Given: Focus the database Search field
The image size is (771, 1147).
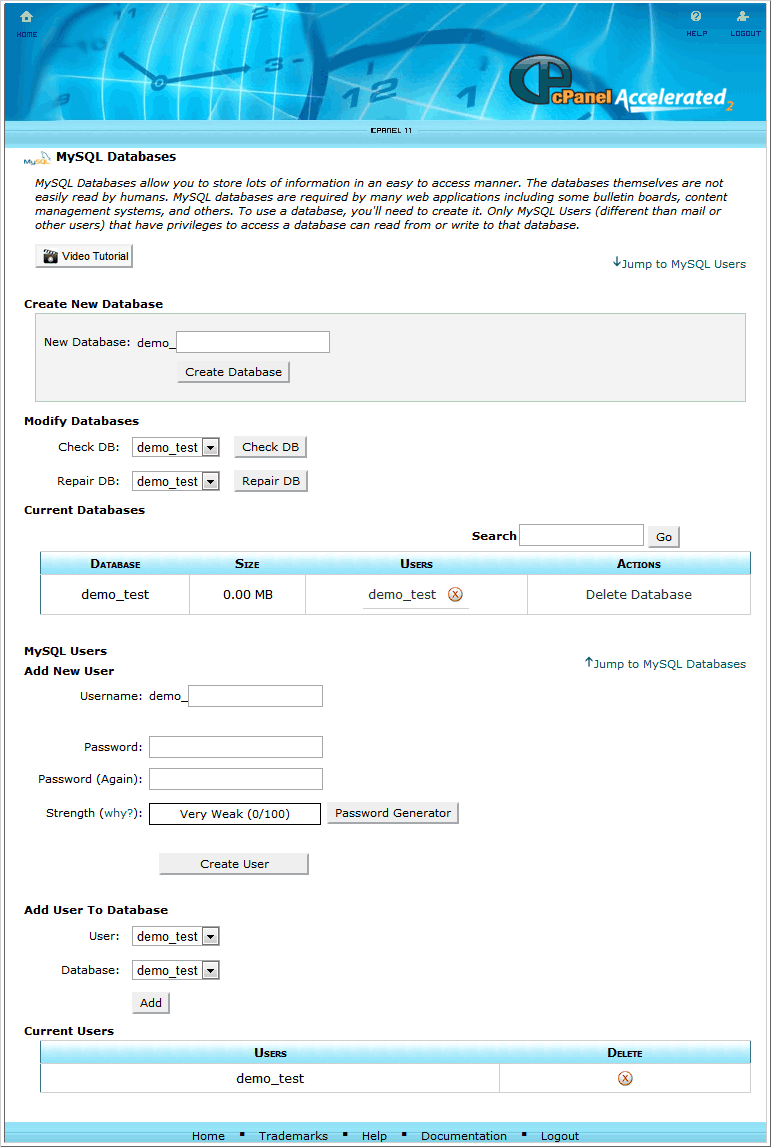Looking at the screenshot, I should click(x=582, y=535).
